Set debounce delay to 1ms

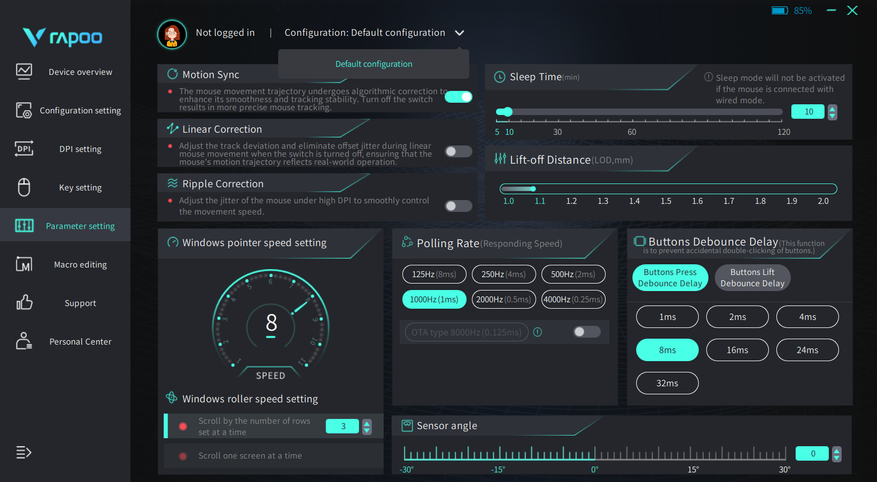[x=667, y=316]
